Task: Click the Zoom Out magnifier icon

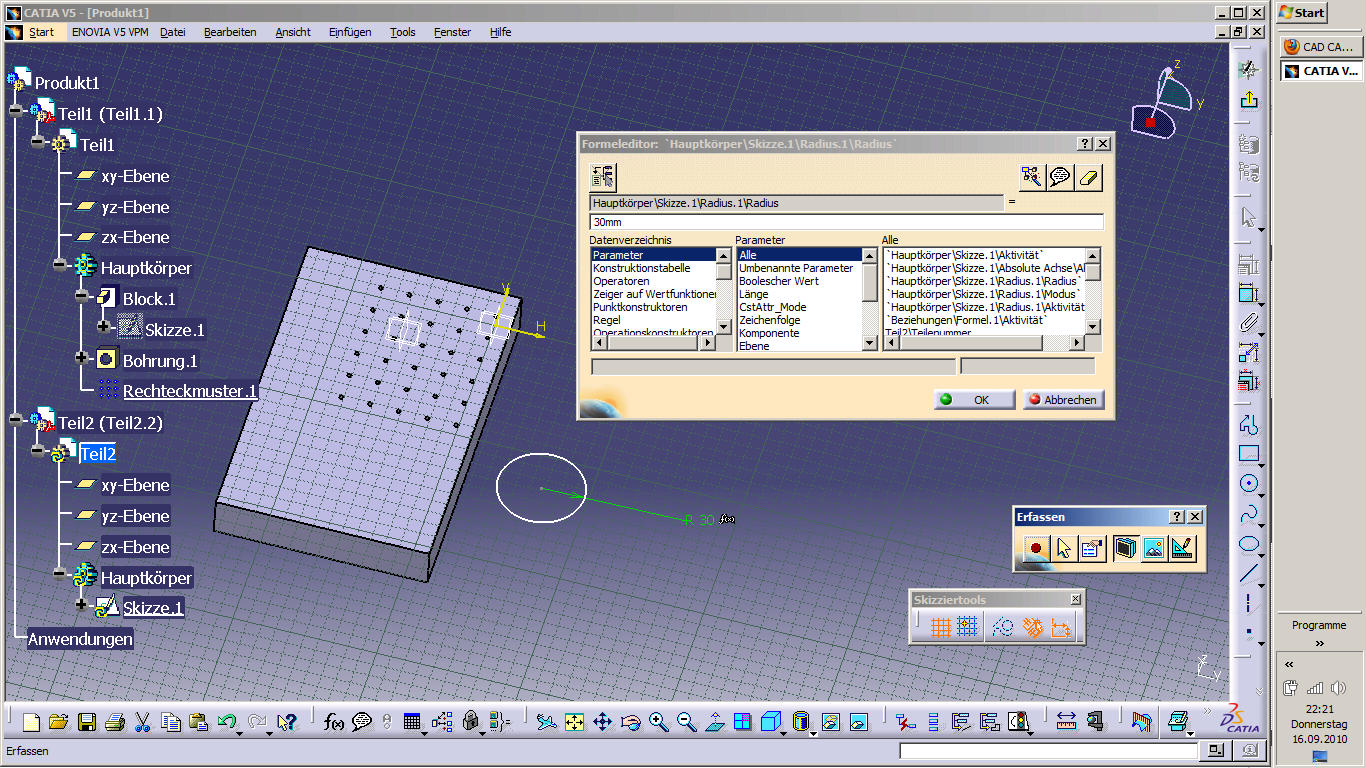Action: coord(686,721)
